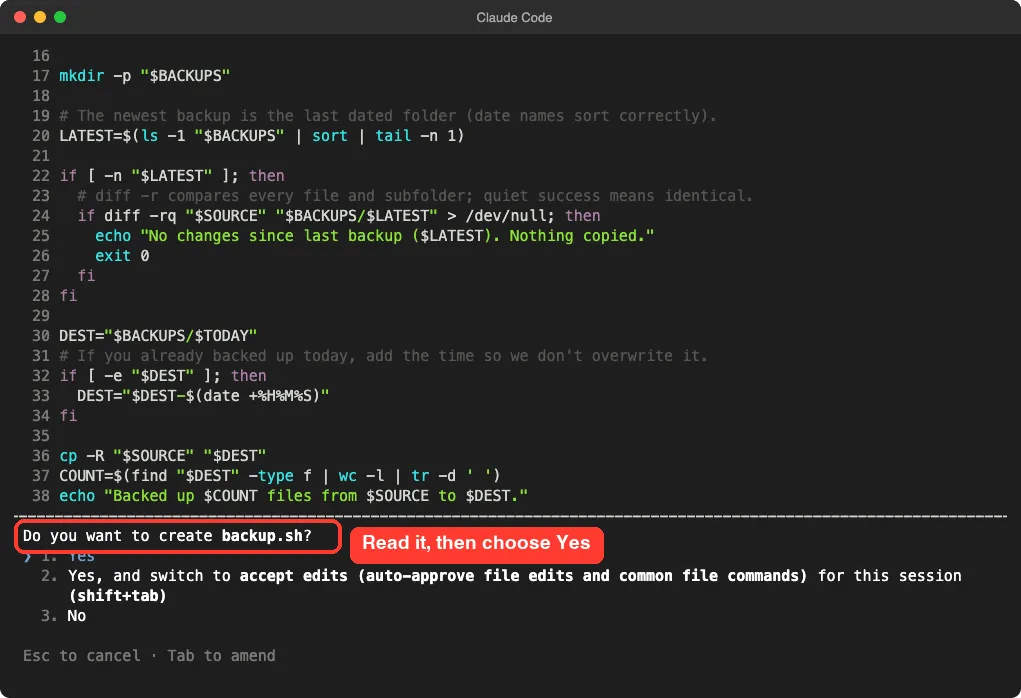Viewport: 1021px width, 698px height.
Task: Click the exit 0 line
Action: 122,255
